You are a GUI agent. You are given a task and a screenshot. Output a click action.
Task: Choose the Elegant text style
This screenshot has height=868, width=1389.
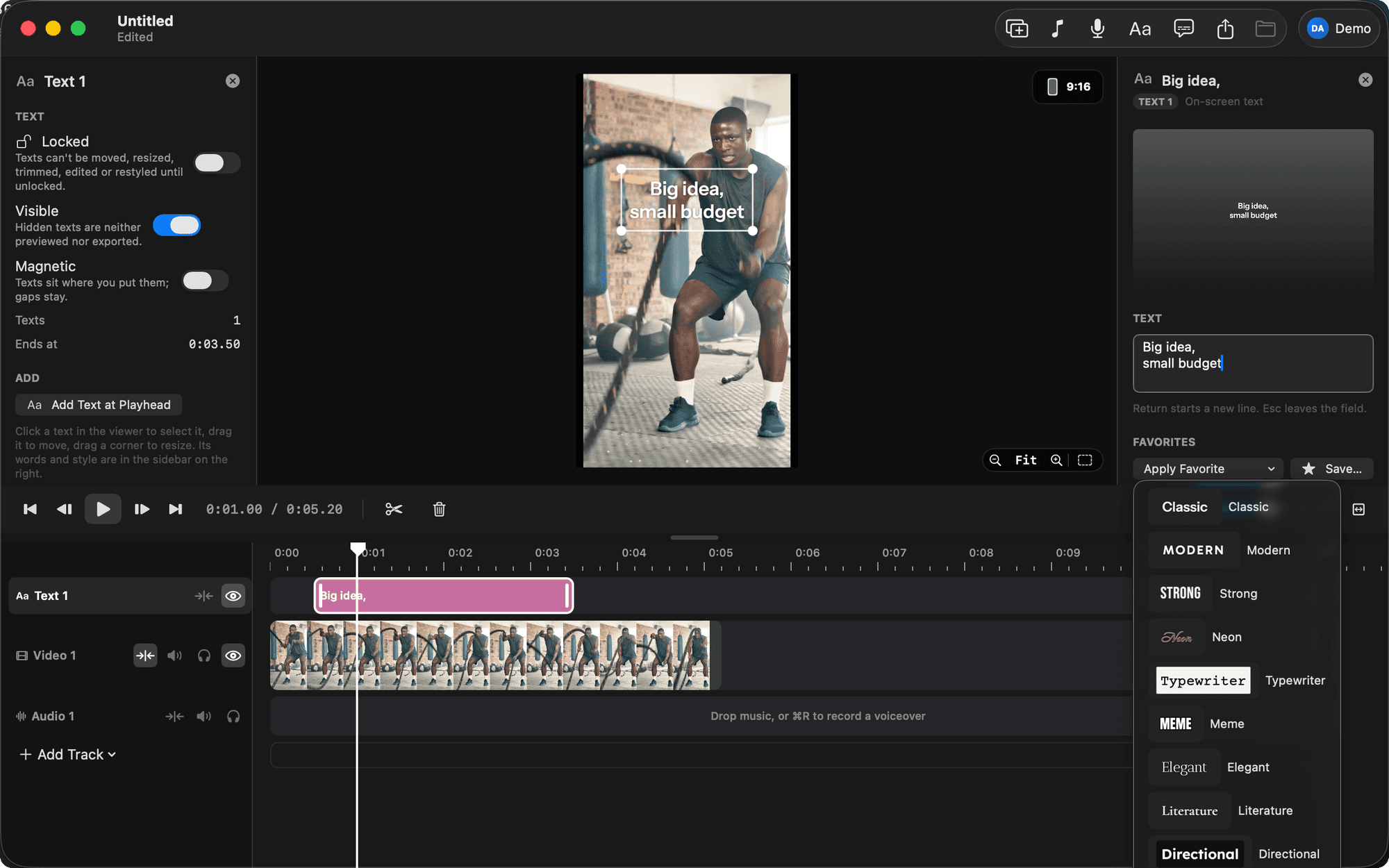1236,767
